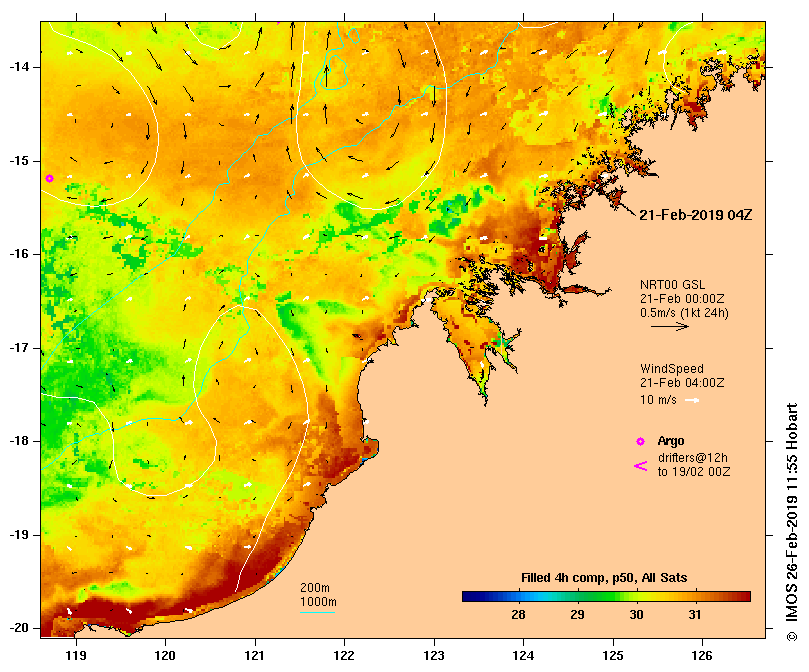The image size is (809, 672).
Task: Click the 'drifters@12h' legend text
Action: point(692,458)
